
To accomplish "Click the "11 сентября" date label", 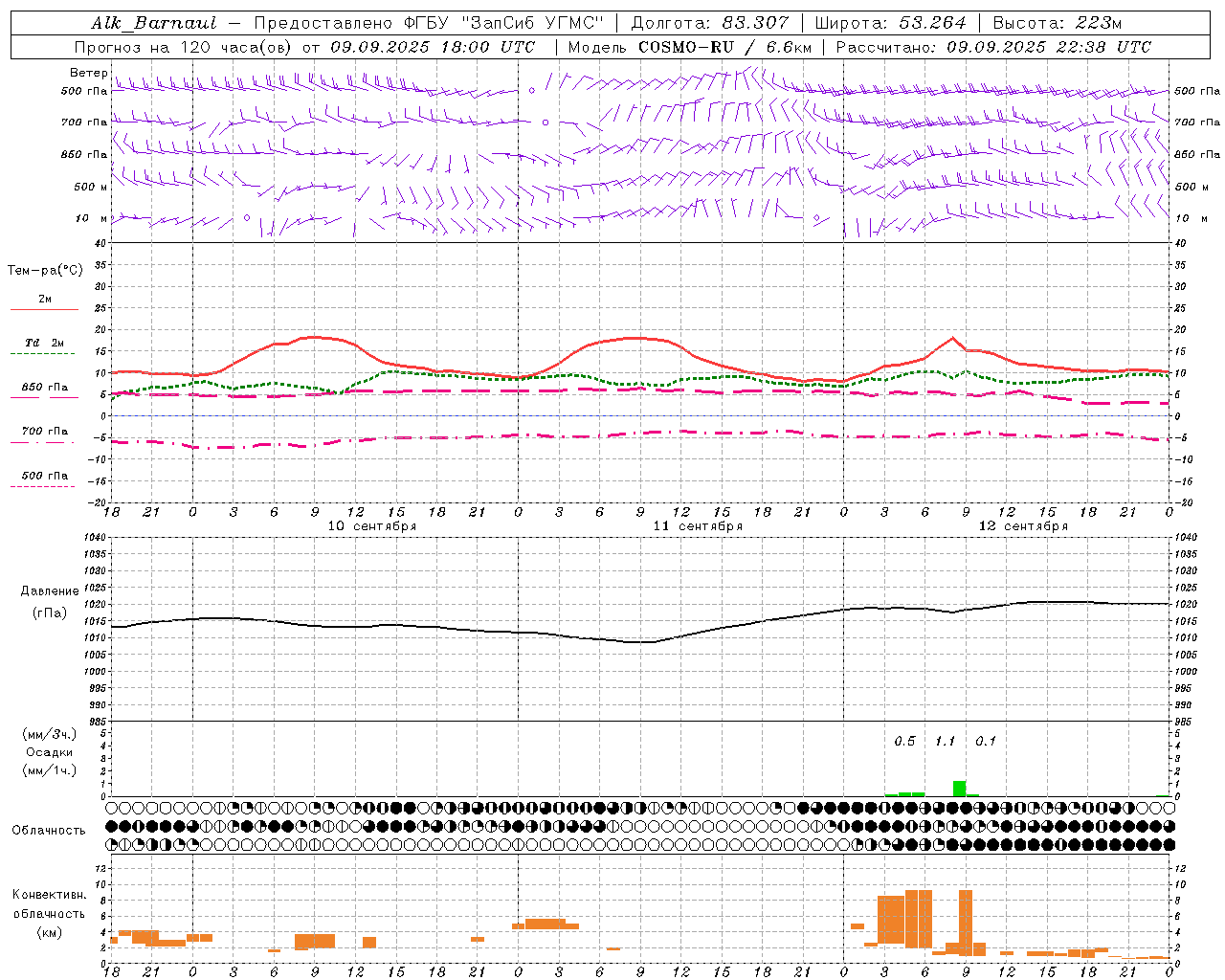I will click(x=698, y=526).
